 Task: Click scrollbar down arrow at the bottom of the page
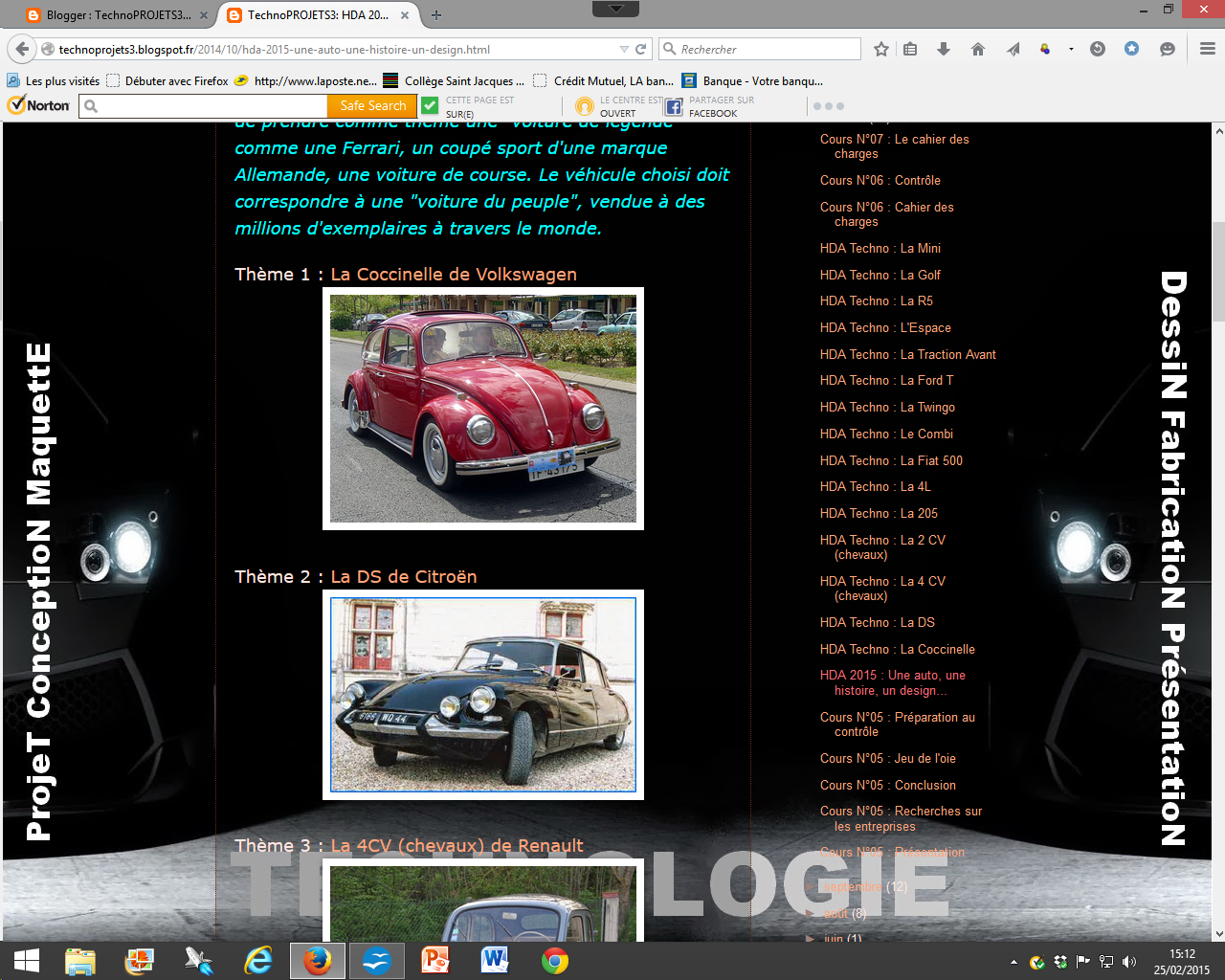point(1218,934)
